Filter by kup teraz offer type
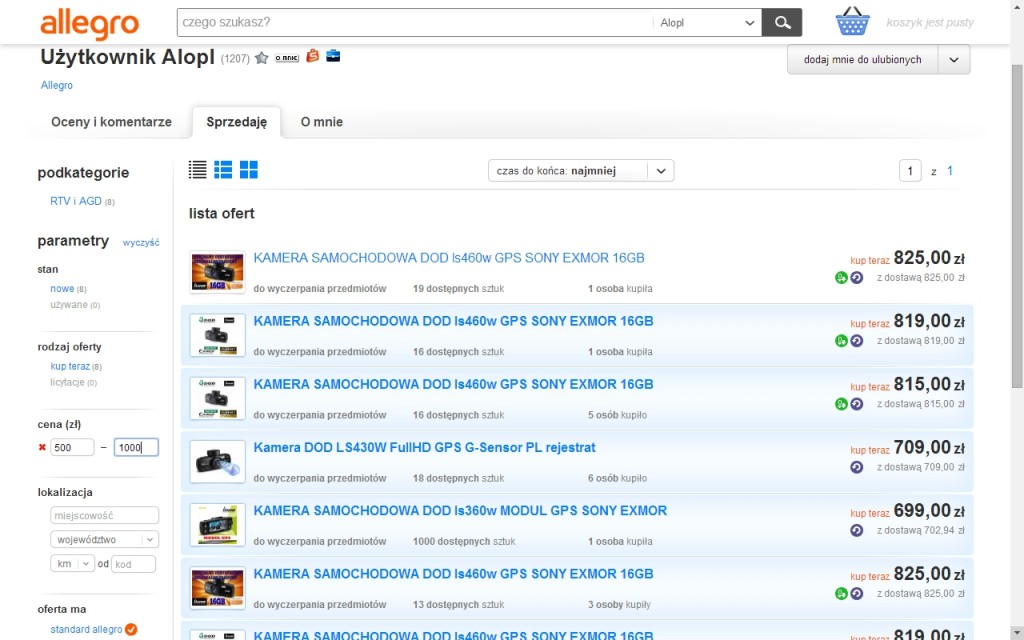This screenshot has height=640, width=1024. click(70, 366)
